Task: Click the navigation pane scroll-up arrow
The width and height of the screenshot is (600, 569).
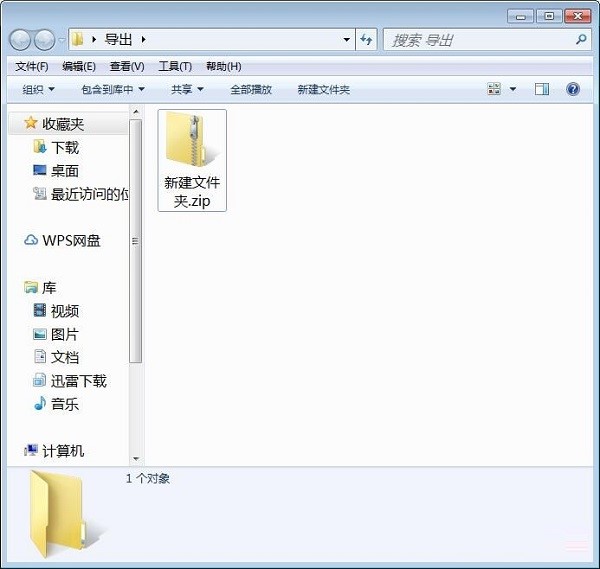Action: pos(135,112)
